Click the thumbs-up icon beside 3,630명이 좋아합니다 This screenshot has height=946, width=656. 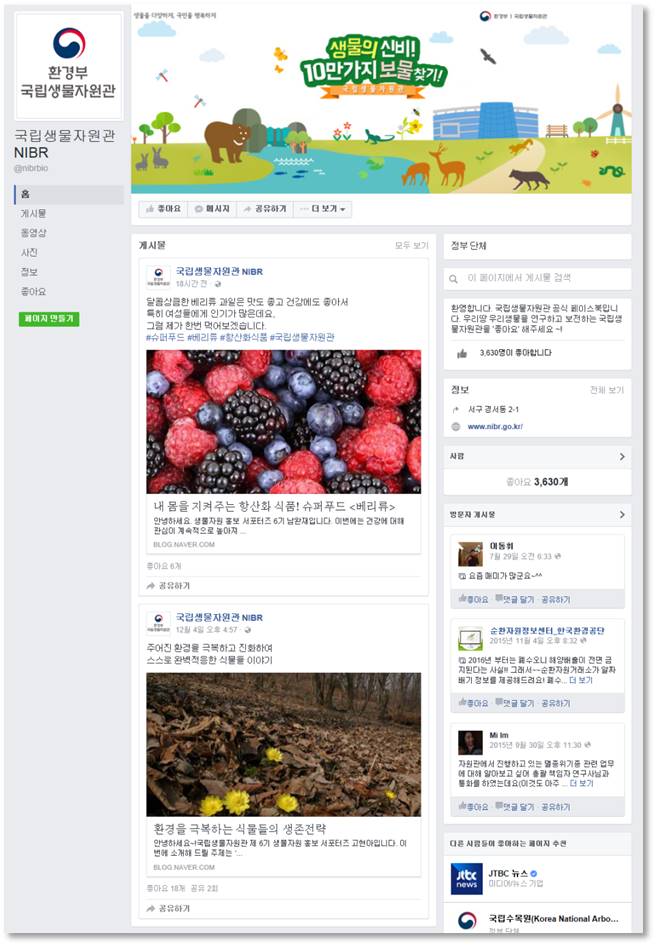(x=462, y=354)
